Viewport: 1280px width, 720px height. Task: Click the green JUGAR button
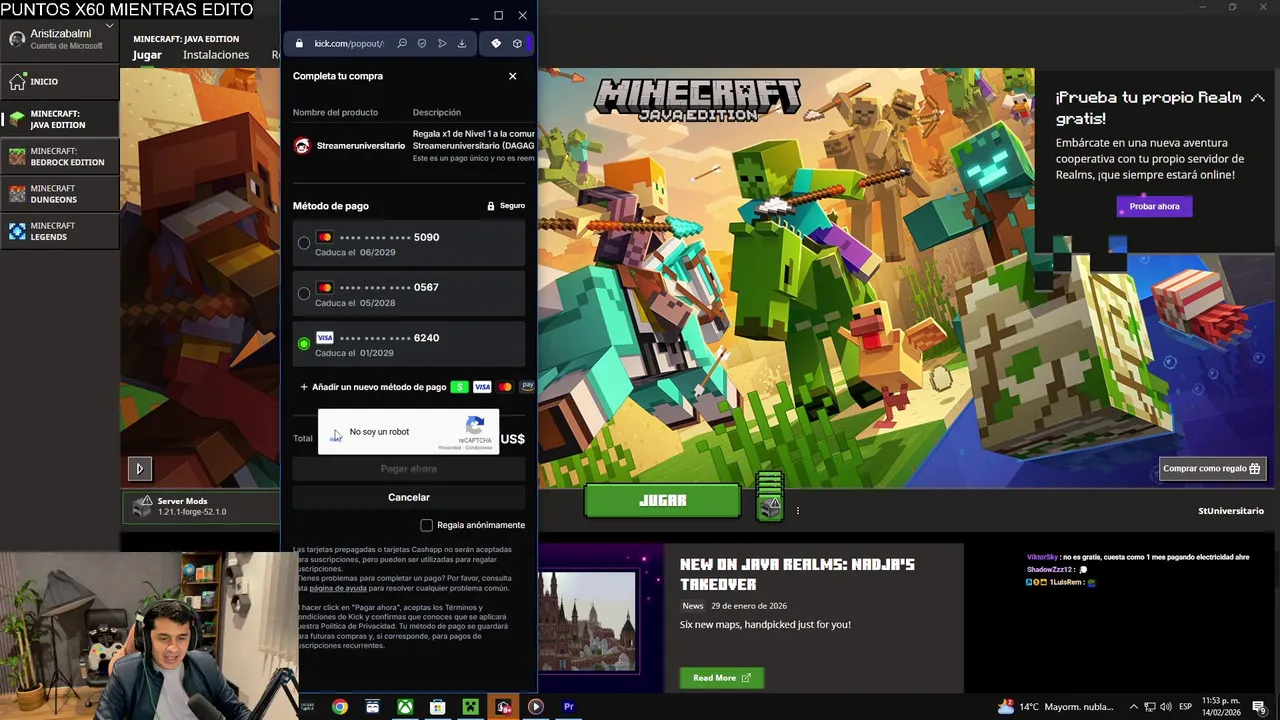[x=662, y=501]
